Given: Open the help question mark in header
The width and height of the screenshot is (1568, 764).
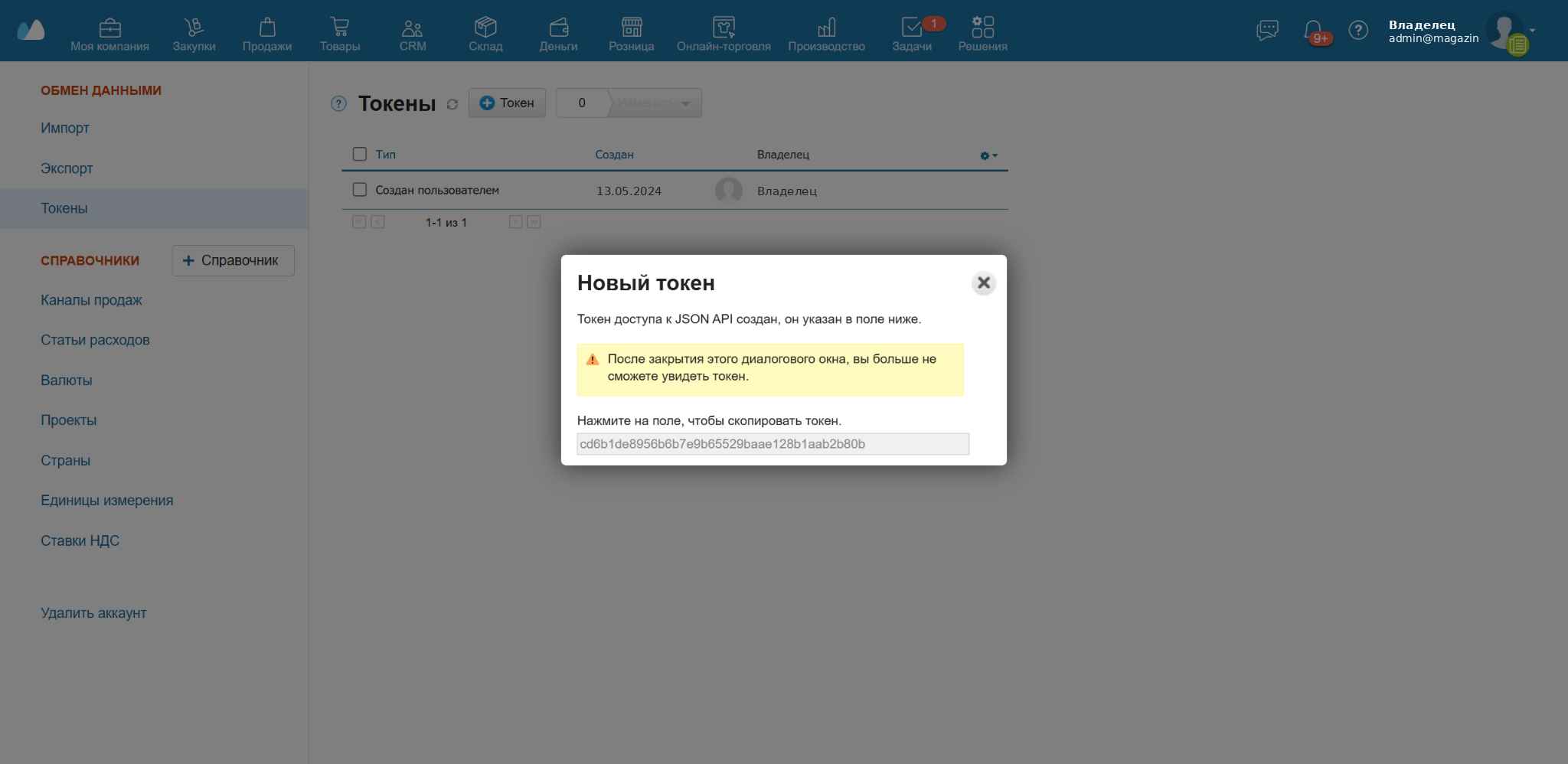Looking at the screenshot, I should (1358, 30).
